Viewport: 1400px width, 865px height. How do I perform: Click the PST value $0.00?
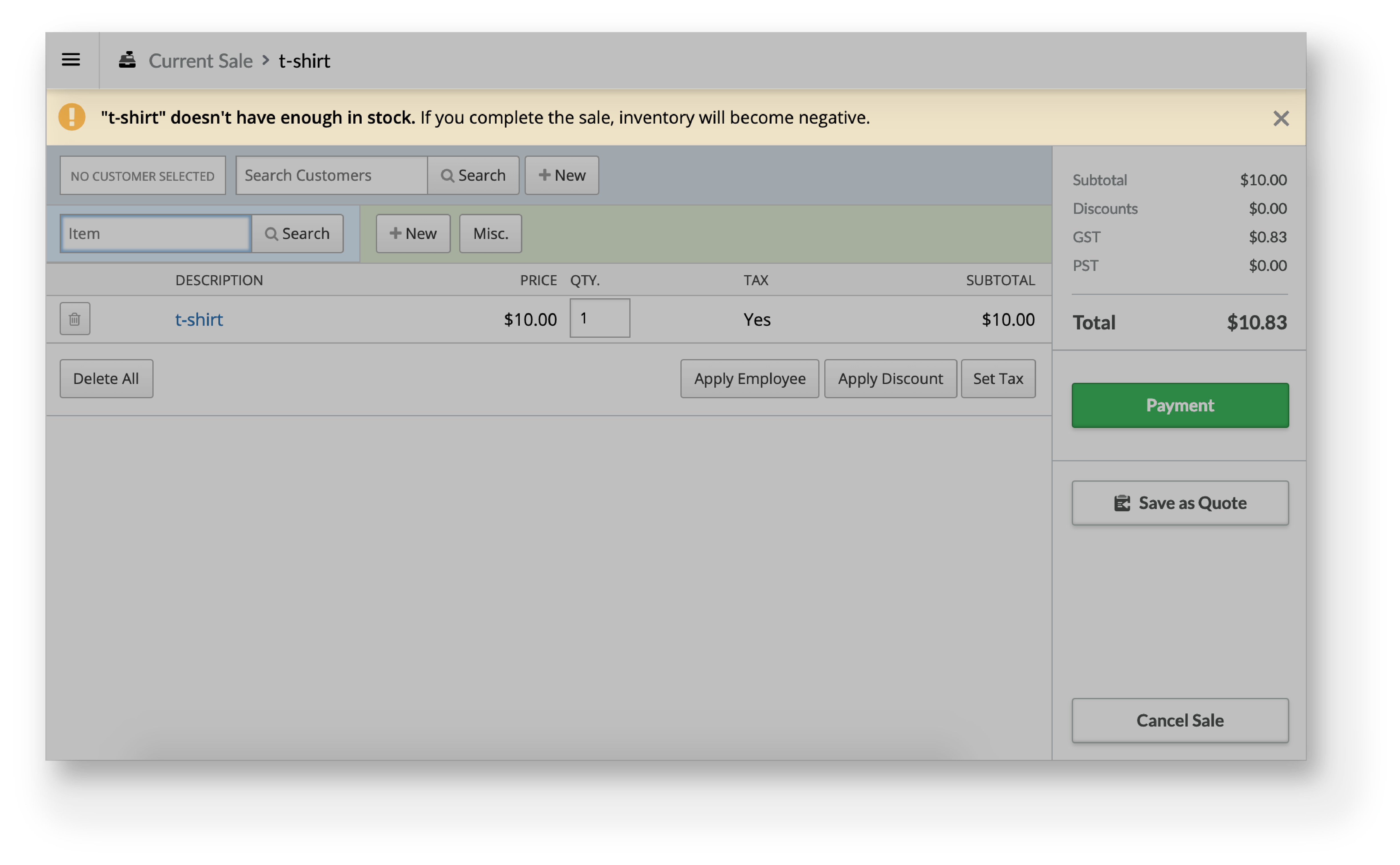click(x=1268, y=265)
